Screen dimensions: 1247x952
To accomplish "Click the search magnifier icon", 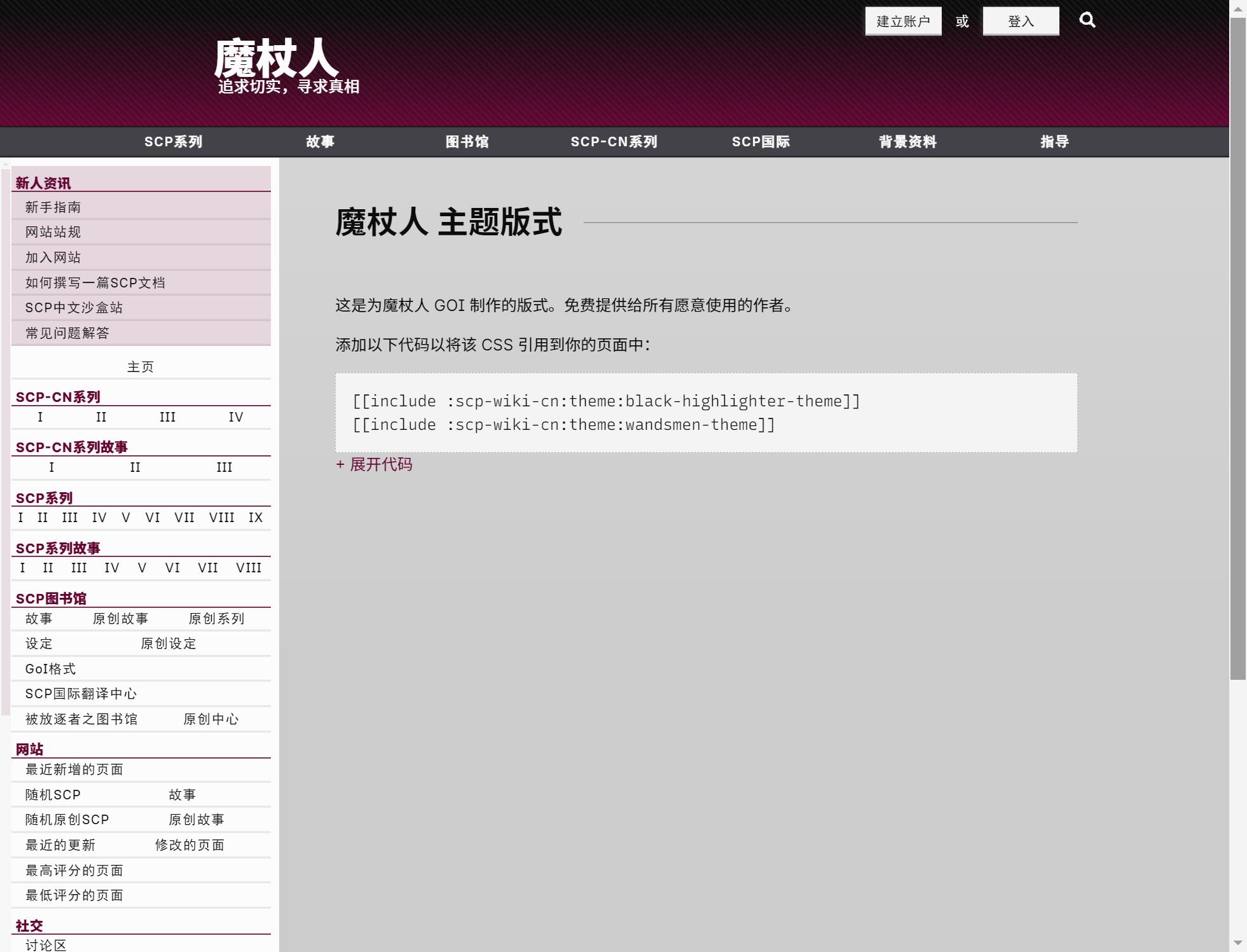I will pos(1087,20).
